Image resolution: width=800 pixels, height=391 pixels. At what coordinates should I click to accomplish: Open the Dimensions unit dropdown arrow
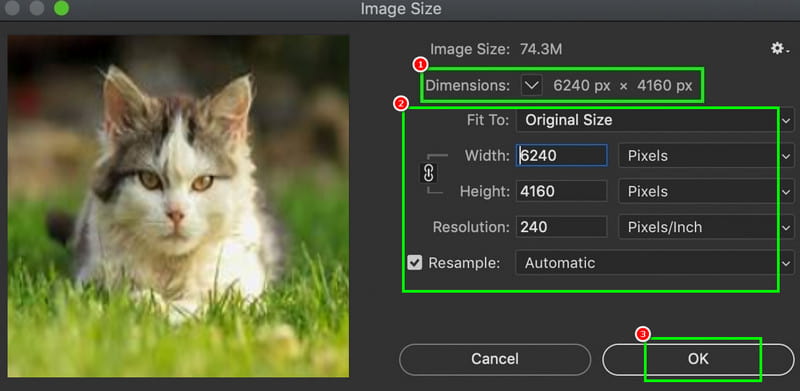click(532, 86)
